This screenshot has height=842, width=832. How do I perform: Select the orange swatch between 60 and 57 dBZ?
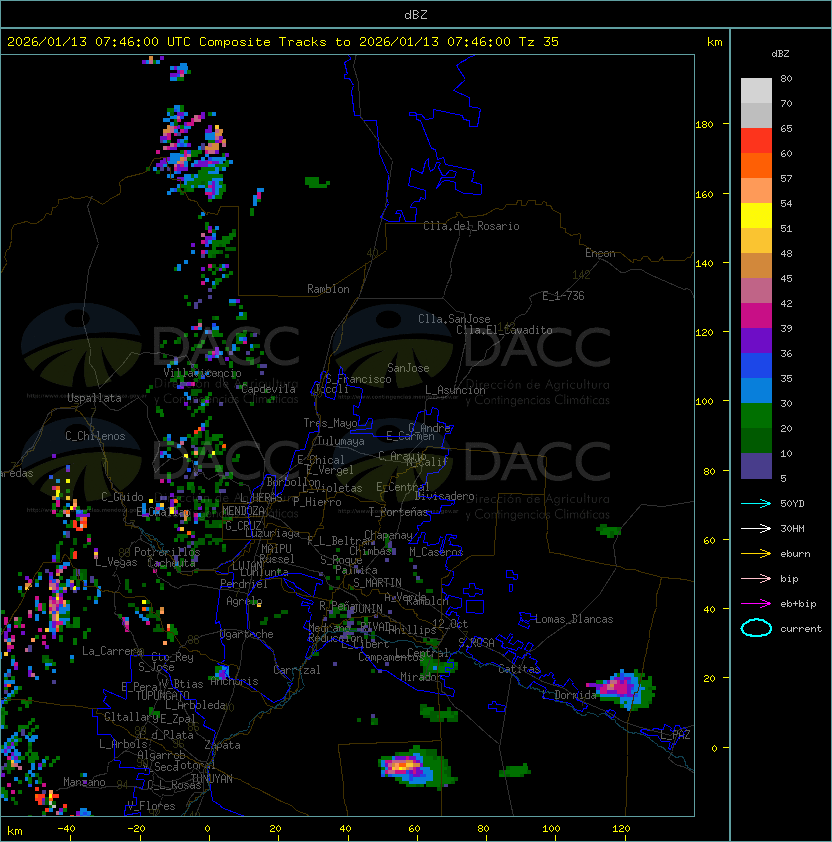(x=756, y=165)
